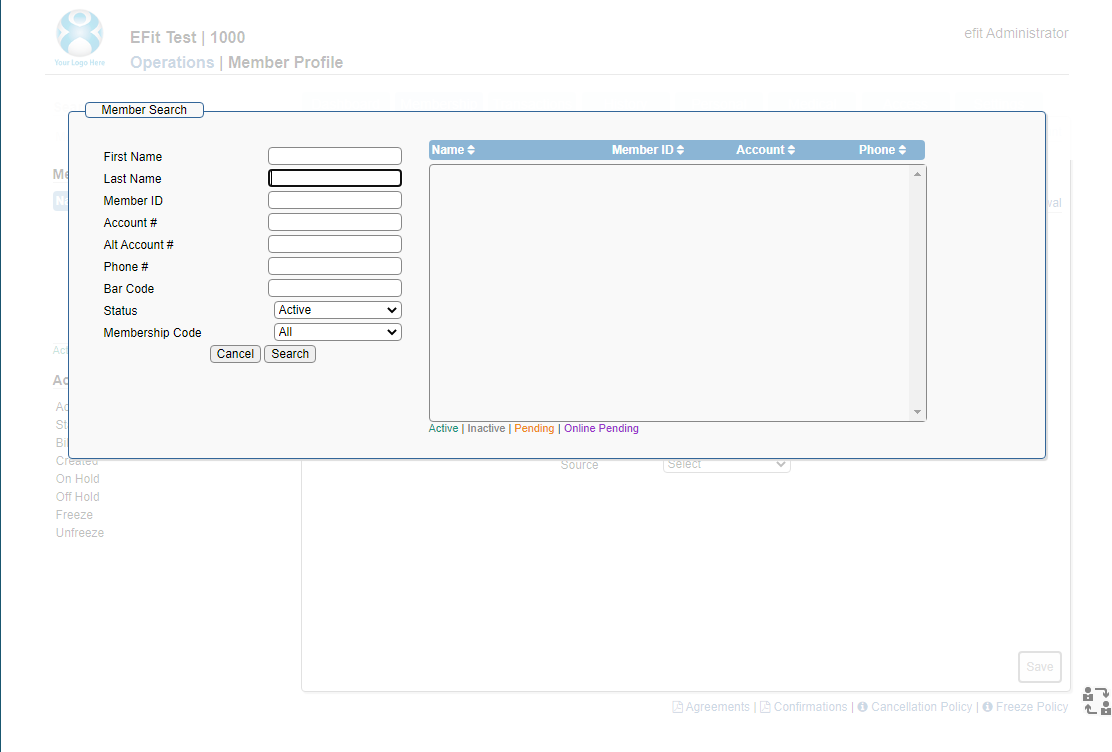1112x752 pixels.
Task: Click the efit Administrator user label
Action: (1016, 33)
